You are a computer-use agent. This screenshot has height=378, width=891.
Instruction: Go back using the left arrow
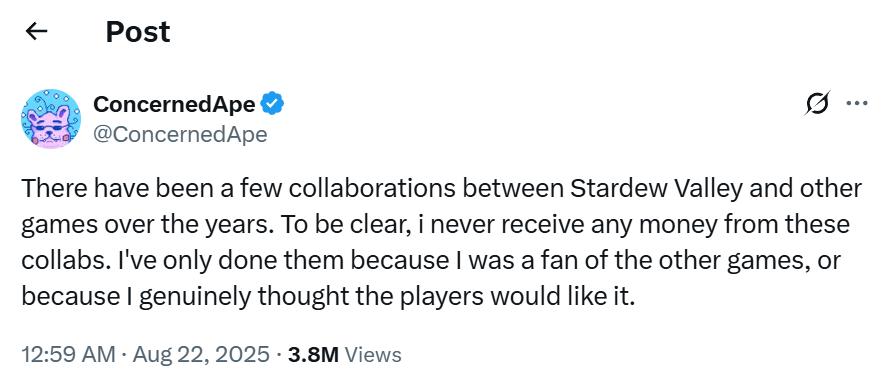coord(36,32)
